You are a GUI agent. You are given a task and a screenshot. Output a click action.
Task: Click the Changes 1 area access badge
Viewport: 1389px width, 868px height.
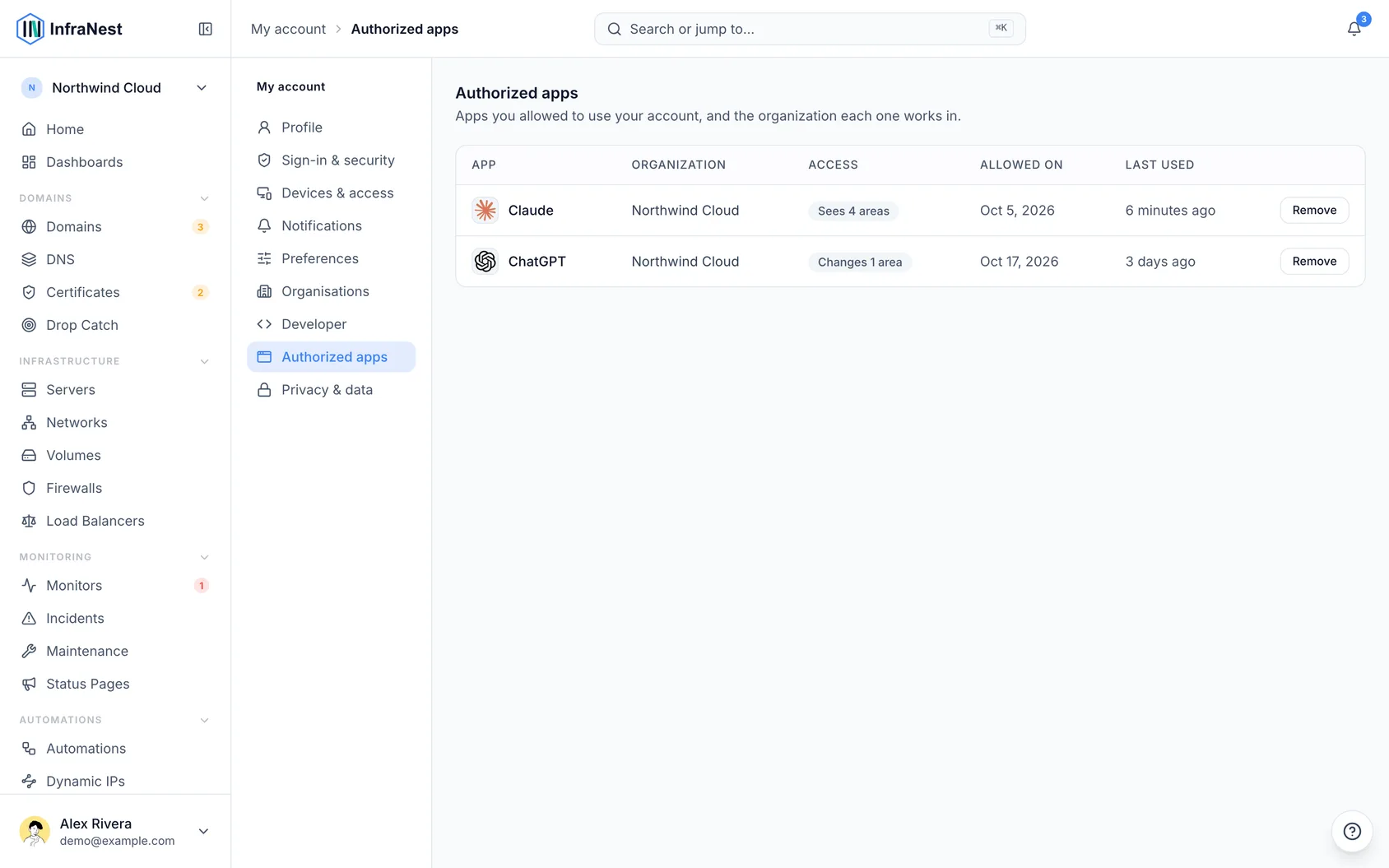pyautogui.click(x=860, y=262)
